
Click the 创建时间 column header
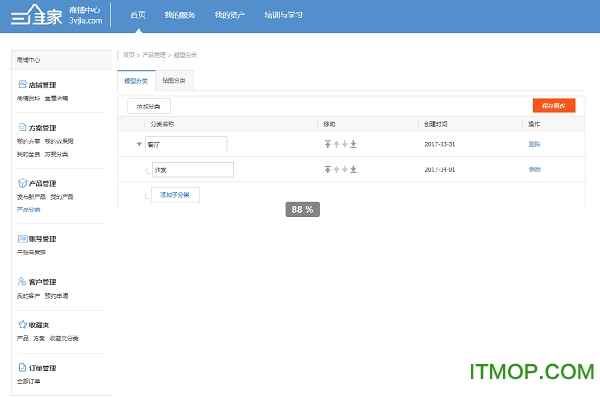[x=436, y=124]
